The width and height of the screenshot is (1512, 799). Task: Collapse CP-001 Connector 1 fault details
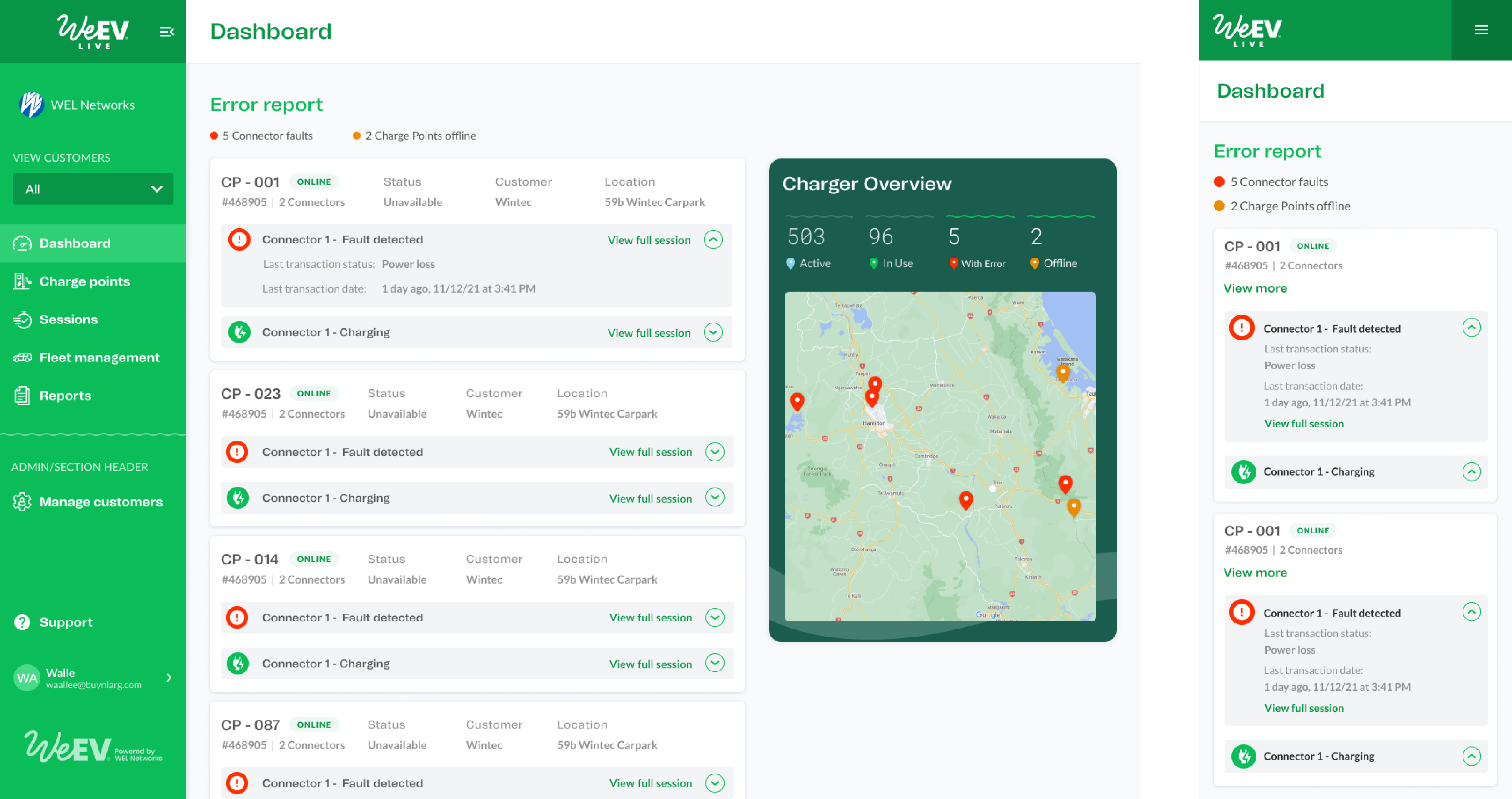pyautogui.click(x=714, y=239)
